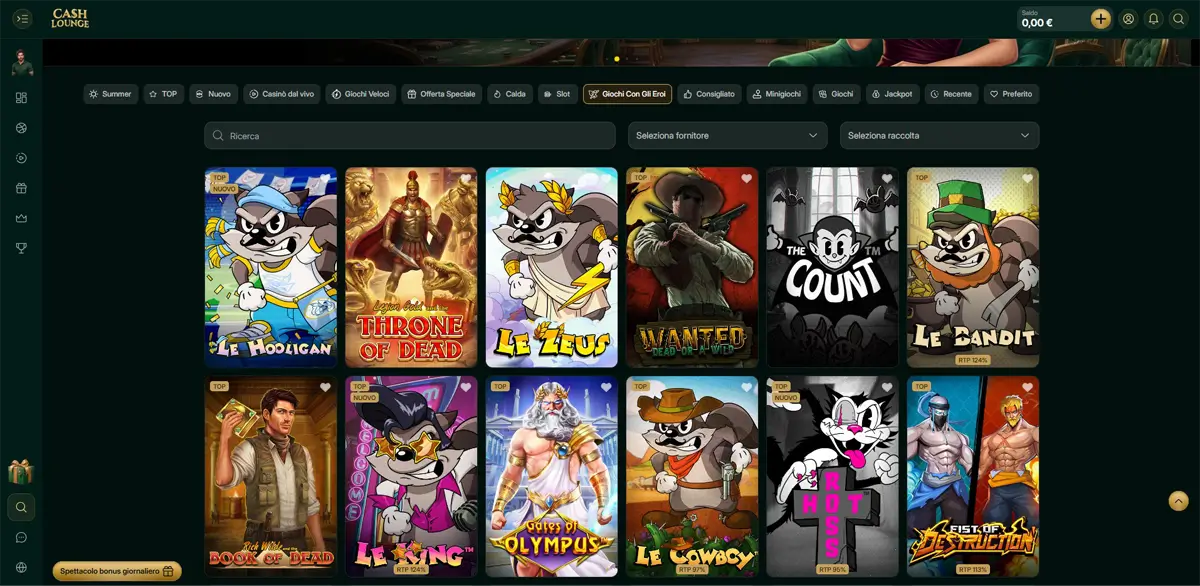Select the Slot category tab
This screenshot has width=1200, height=586.
pyautogui.click(x=557, y=94)
